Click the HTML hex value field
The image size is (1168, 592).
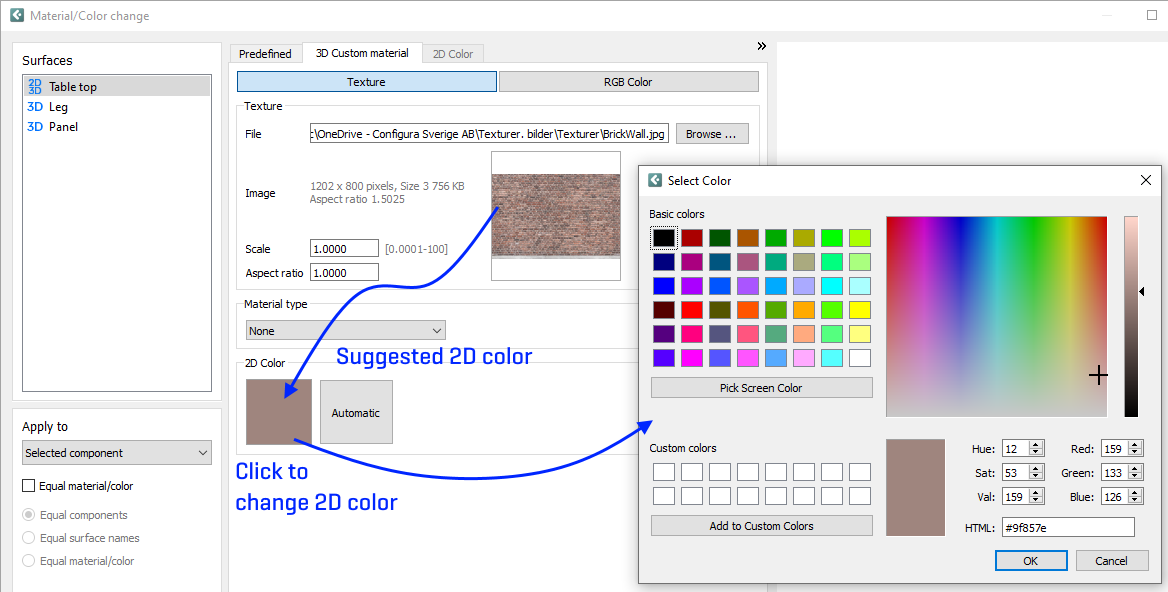click(x=1067, y=526)
